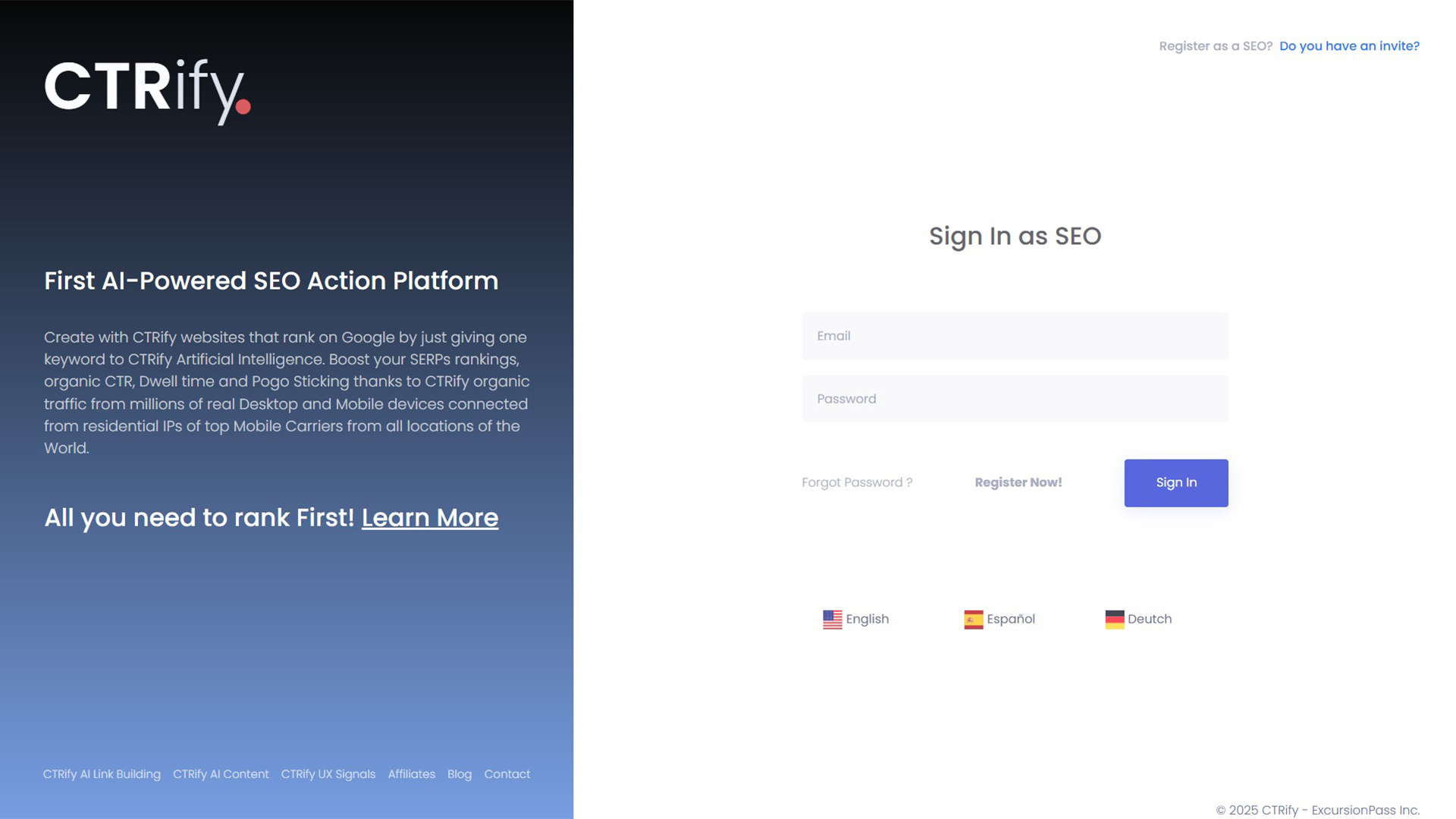This screenshot has height=819, width=1456.
Task: Open the Forgot Password link
Action: [857, 482]
